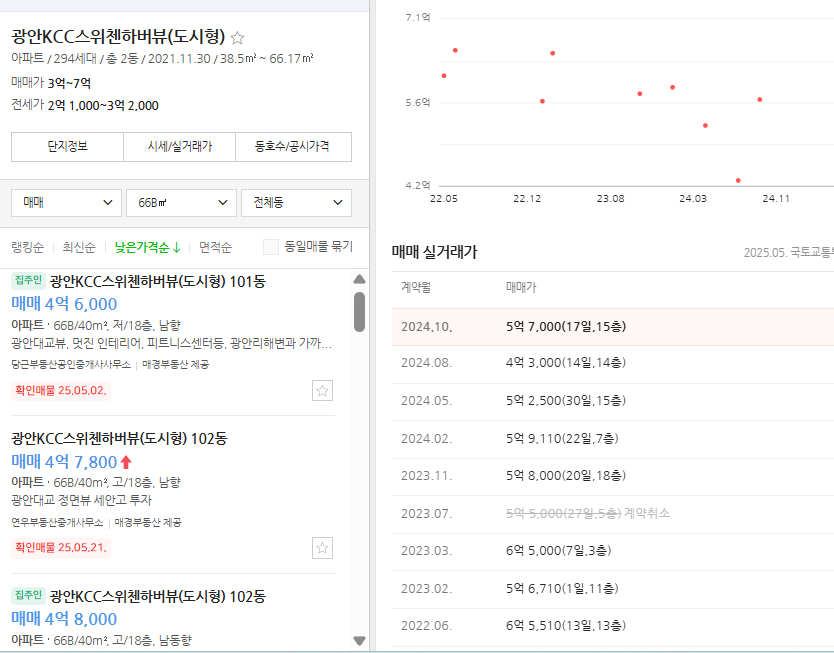The image size is (834, 653).
Task: Select 2023.11. 5억 8,000 transaction row
Action: [x=613, y=476]
